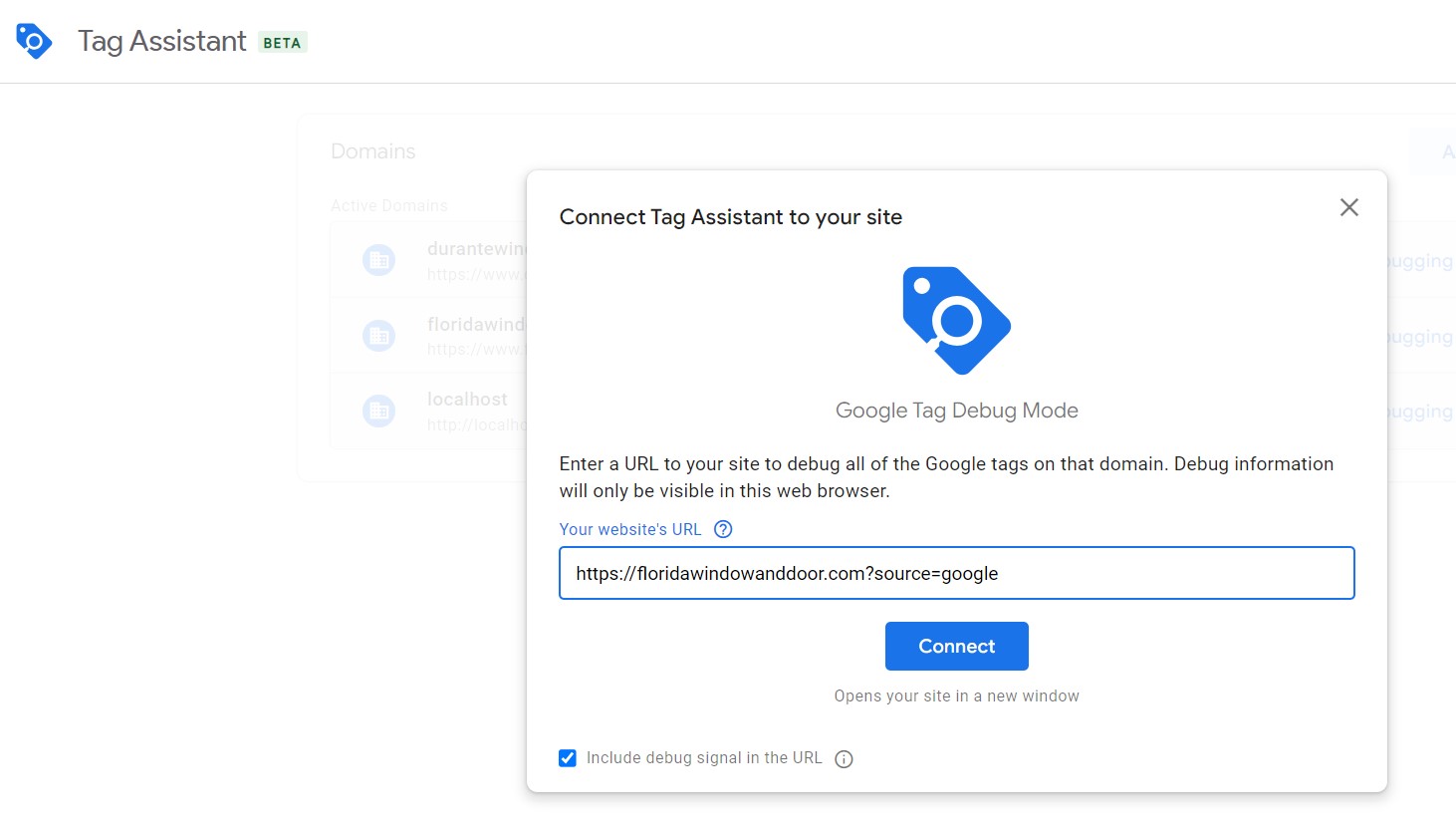Click the localhost domain icon in background list

click(x=378, y=411)
